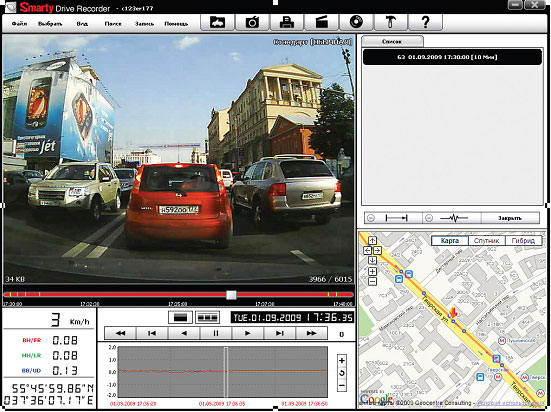The width and height of the screenshot is (551, 412).
Task: Toggle the event waveform filter button
Action: (452, 218)
